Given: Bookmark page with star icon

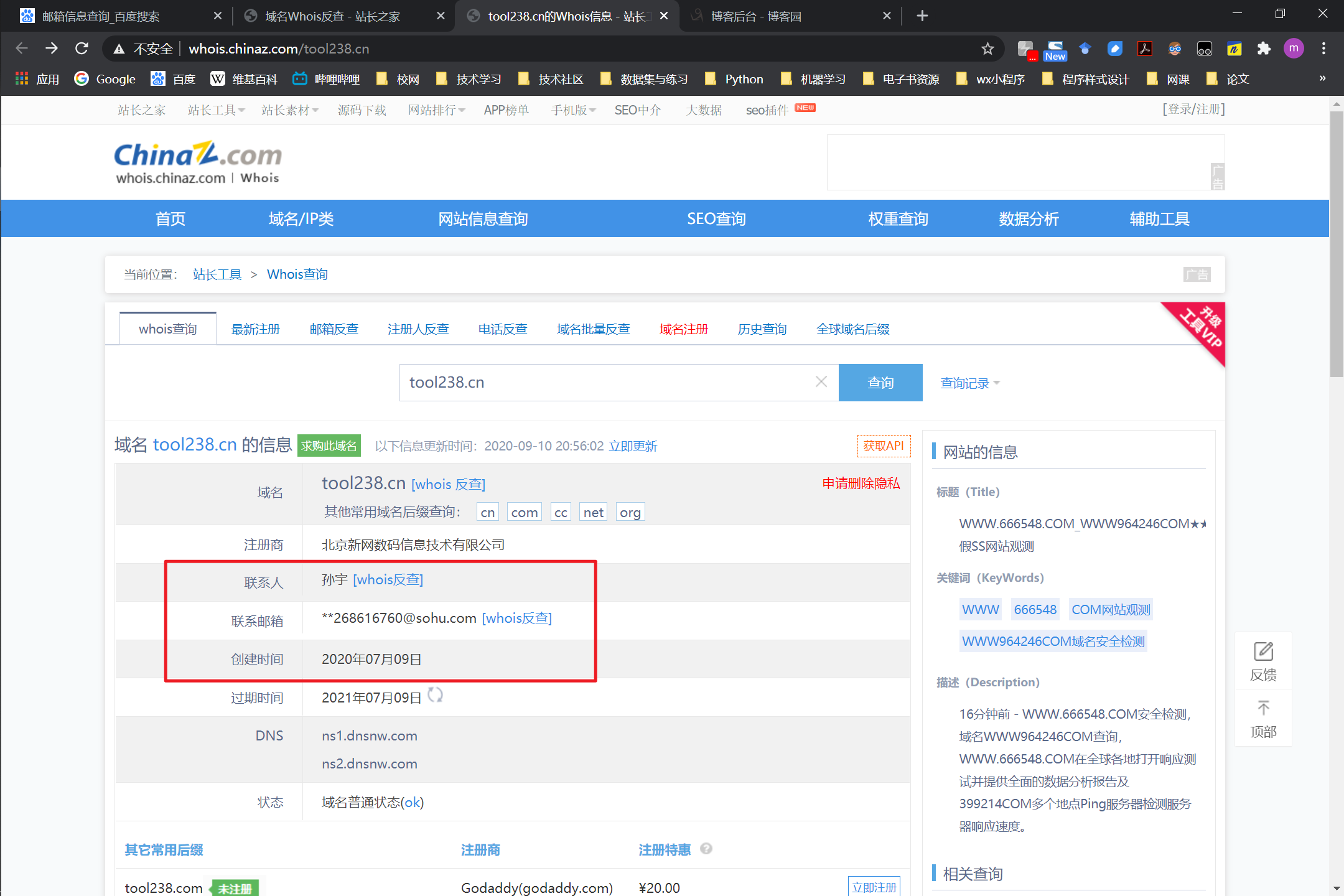Looking at the screenshot, I should coord(987,49).
